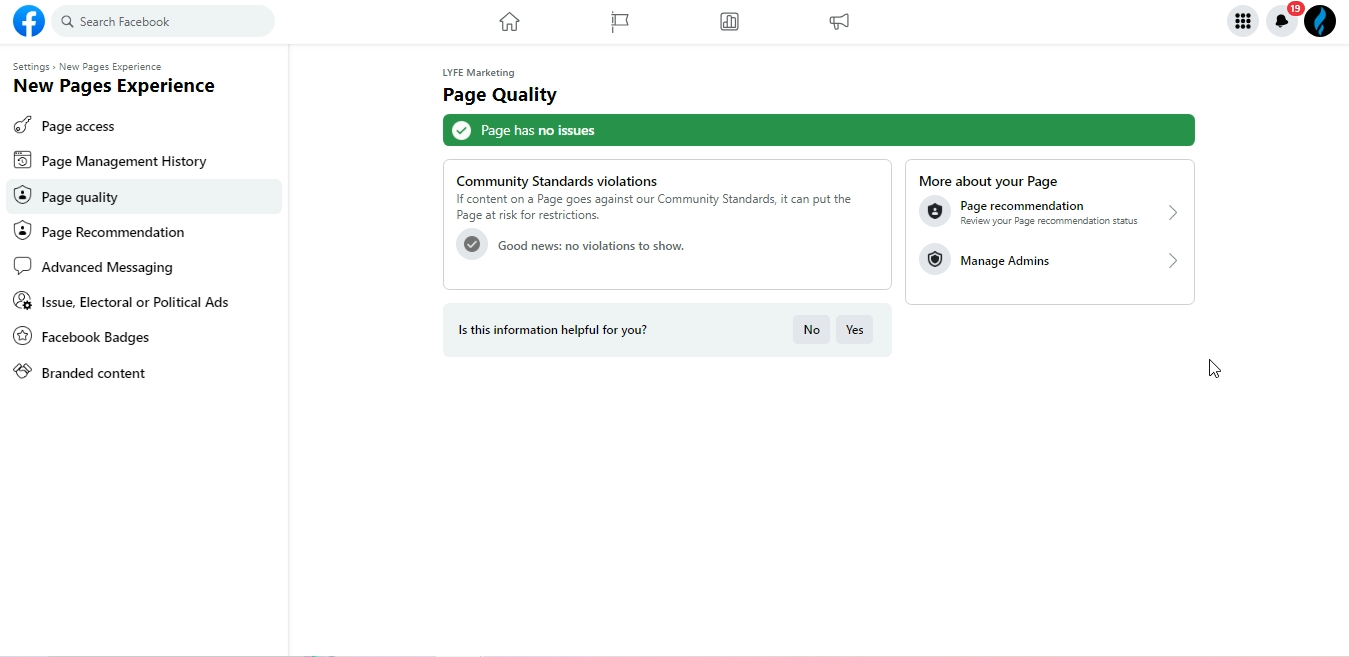Image resolution: width=1349 pixels, height=657 pixels.
Task: Click the green banner checkmark icon
Action: [x=461, y=130]
